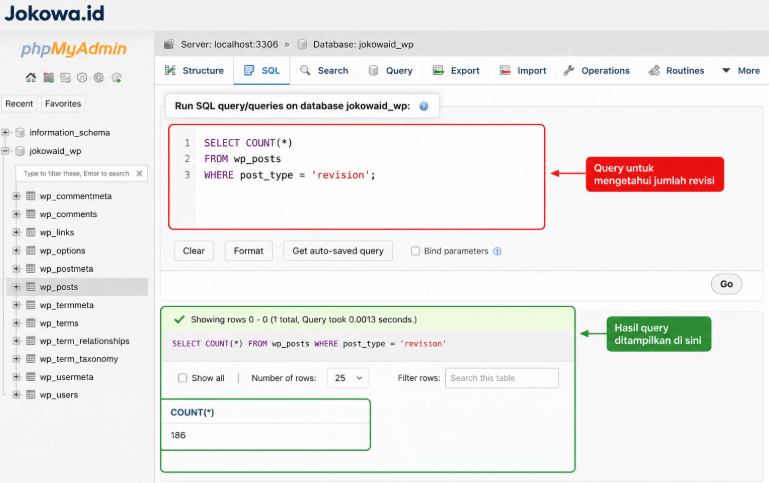The height and width of the screenshot is (483, 769).
Task: Follow Server: localhost:3306 breadcrumb link
Action: [x=229, y=45]
